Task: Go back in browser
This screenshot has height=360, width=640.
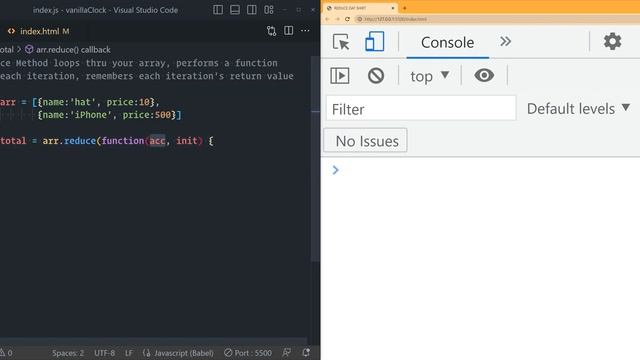Action: click(x=327, y=19)
